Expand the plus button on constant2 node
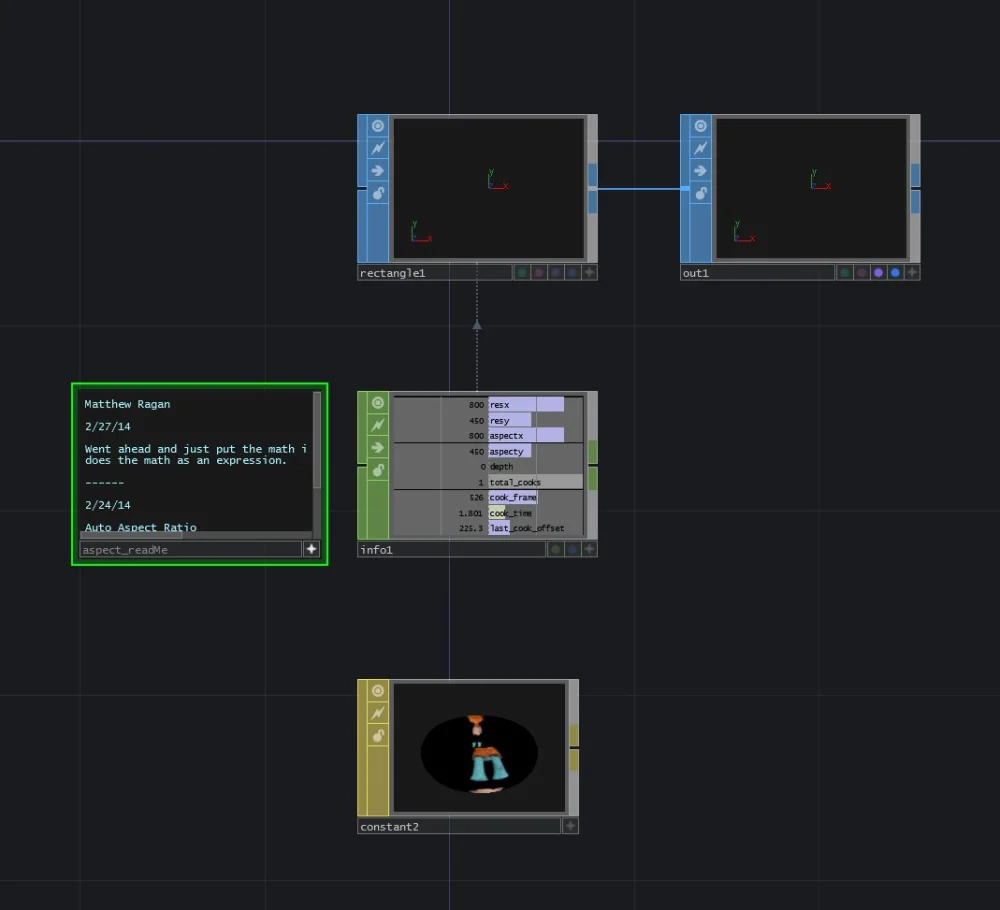 (570, 826)
